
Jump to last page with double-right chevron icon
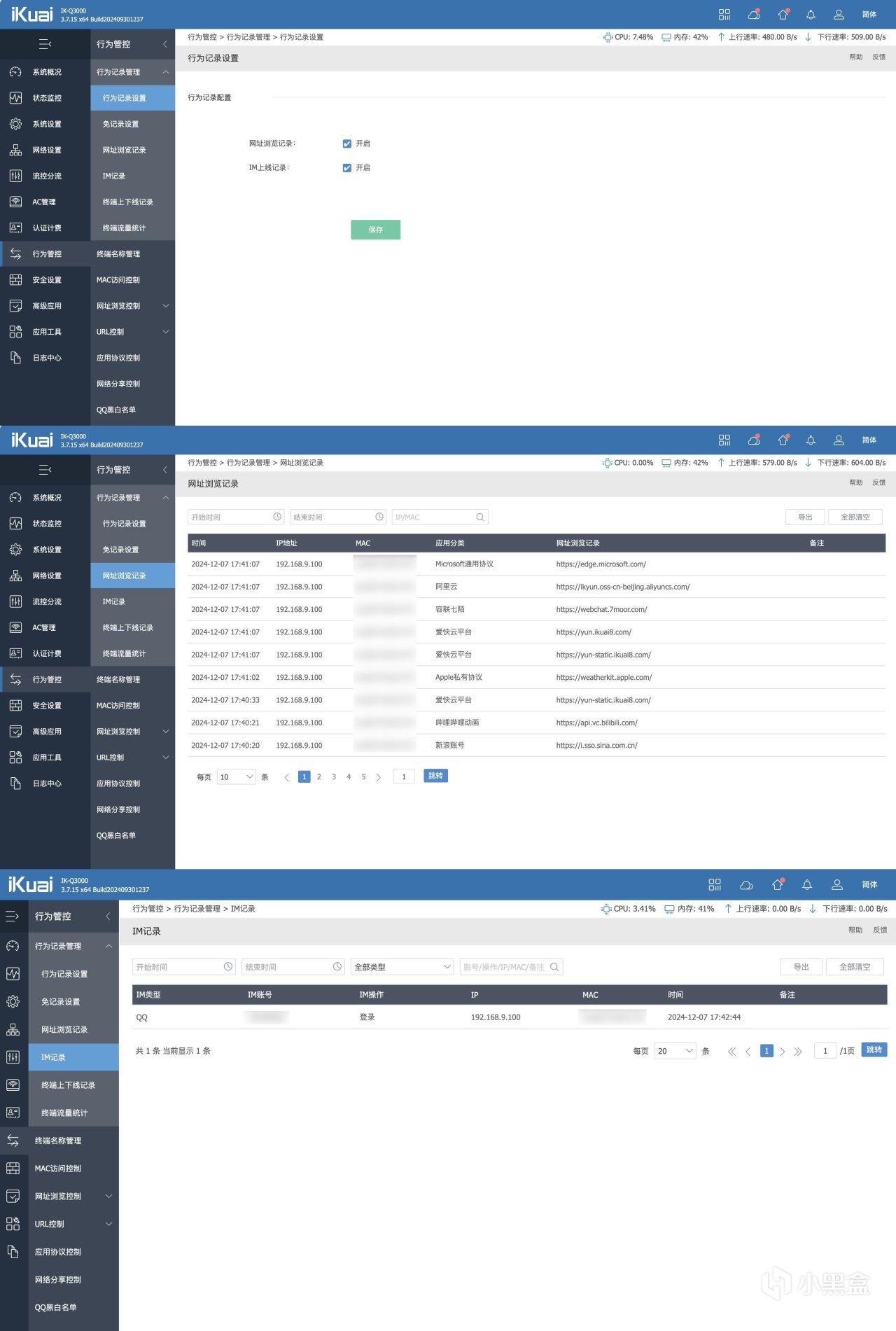click(798, 1051)
